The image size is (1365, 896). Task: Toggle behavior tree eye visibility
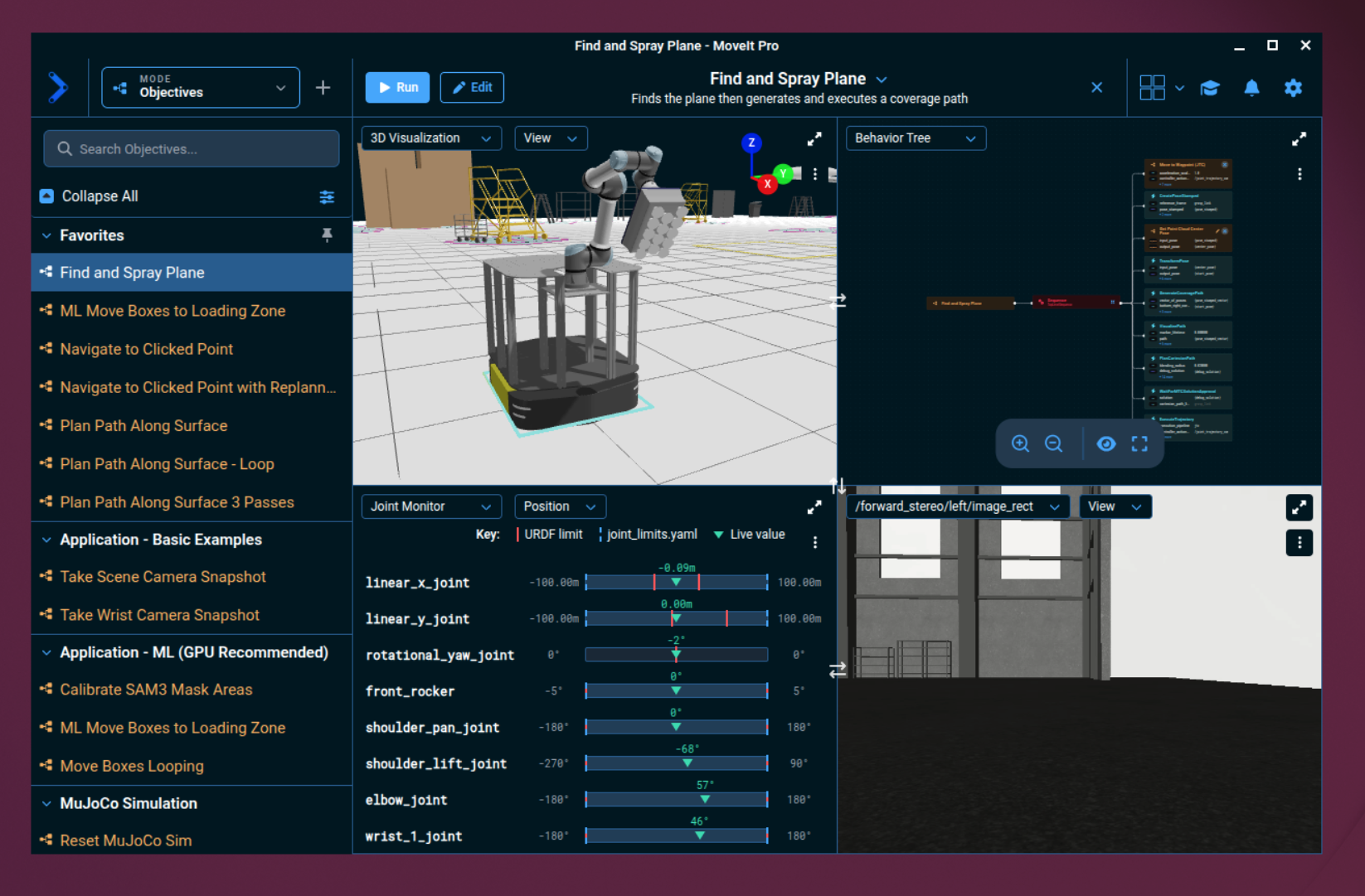tap(1105, 443)
